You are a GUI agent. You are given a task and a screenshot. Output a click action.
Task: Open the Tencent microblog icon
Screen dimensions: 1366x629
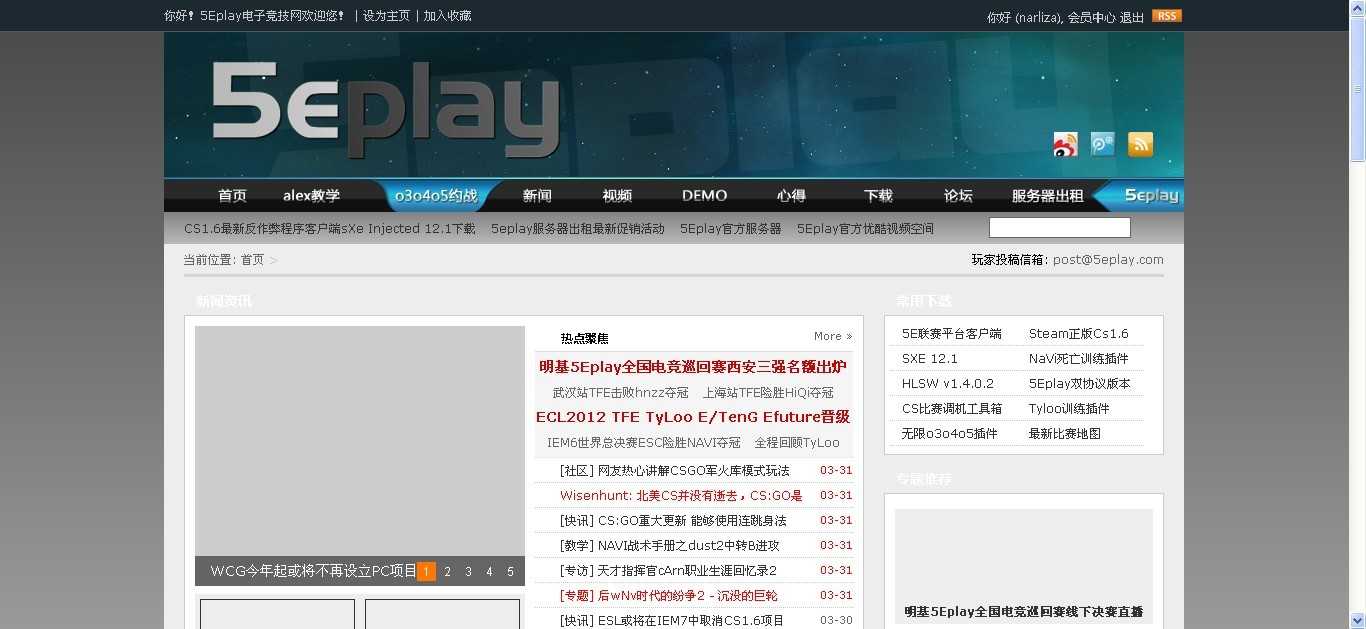[1102, 145]
